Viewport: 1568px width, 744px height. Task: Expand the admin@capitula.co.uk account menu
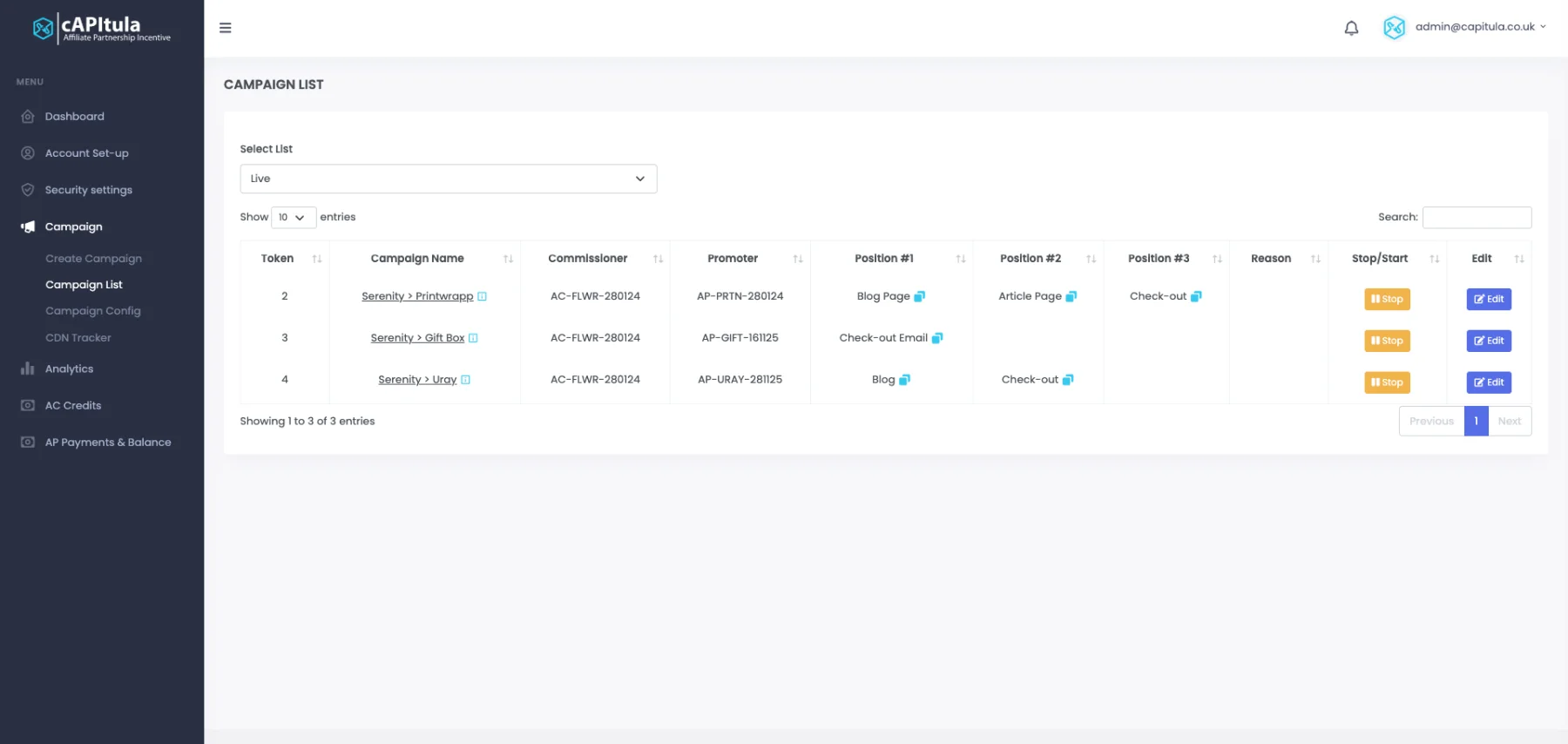pyautogui.click(x=1480, y=27)
